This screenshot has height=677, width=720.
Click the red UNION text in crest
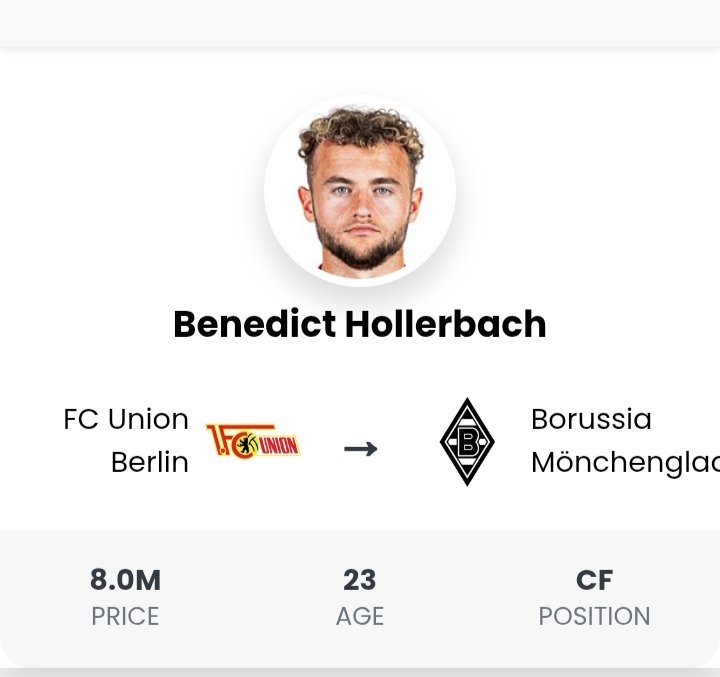click(279, 446)
